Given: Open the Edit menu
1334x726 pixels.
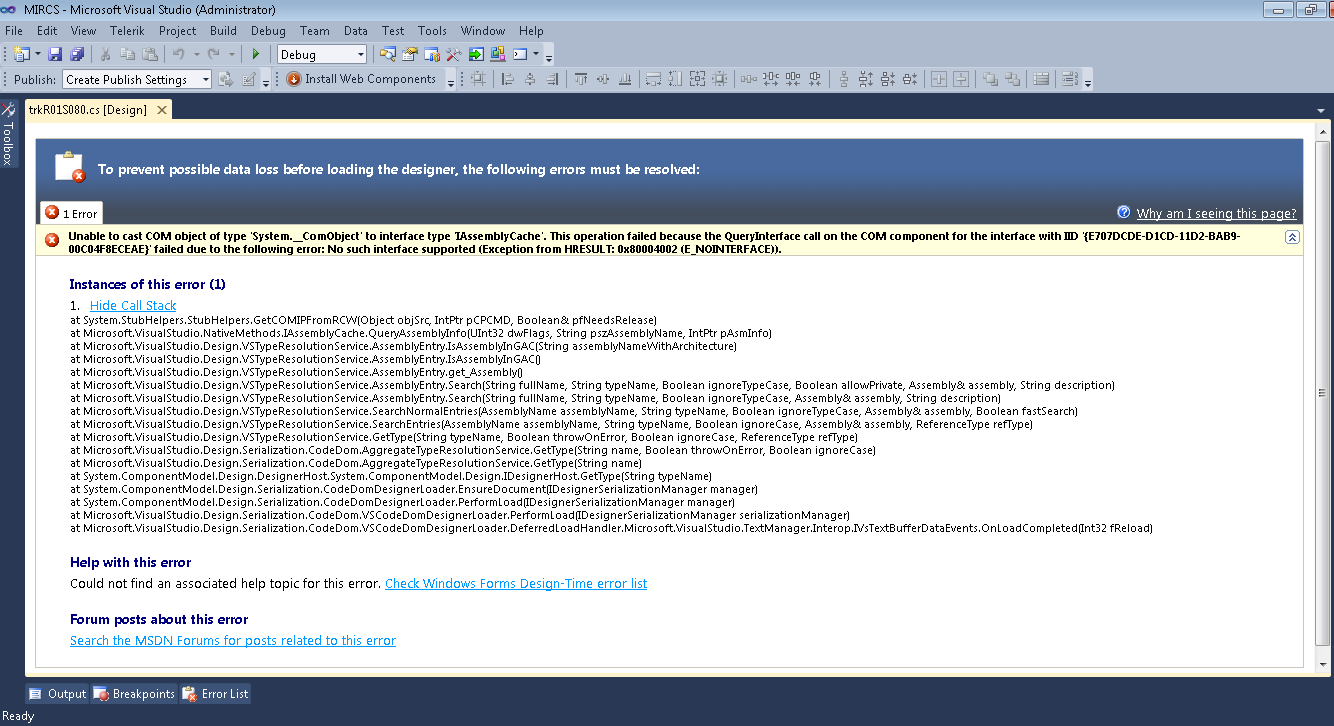Looking at the screenshot, I should click(47, 31).
